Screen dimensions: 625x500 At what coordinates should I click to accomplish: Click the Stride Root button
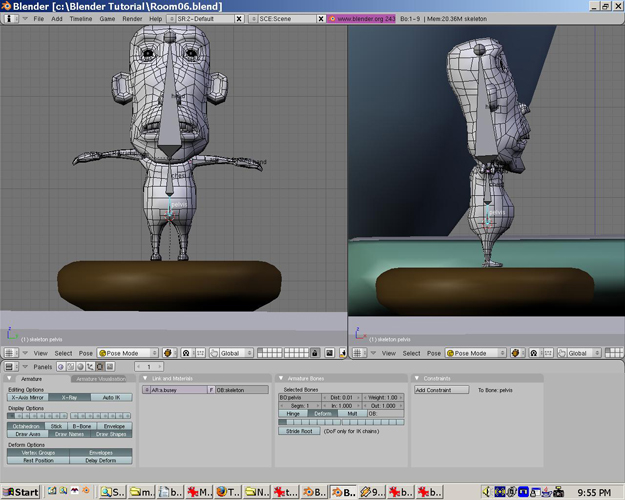coord(299,431)
